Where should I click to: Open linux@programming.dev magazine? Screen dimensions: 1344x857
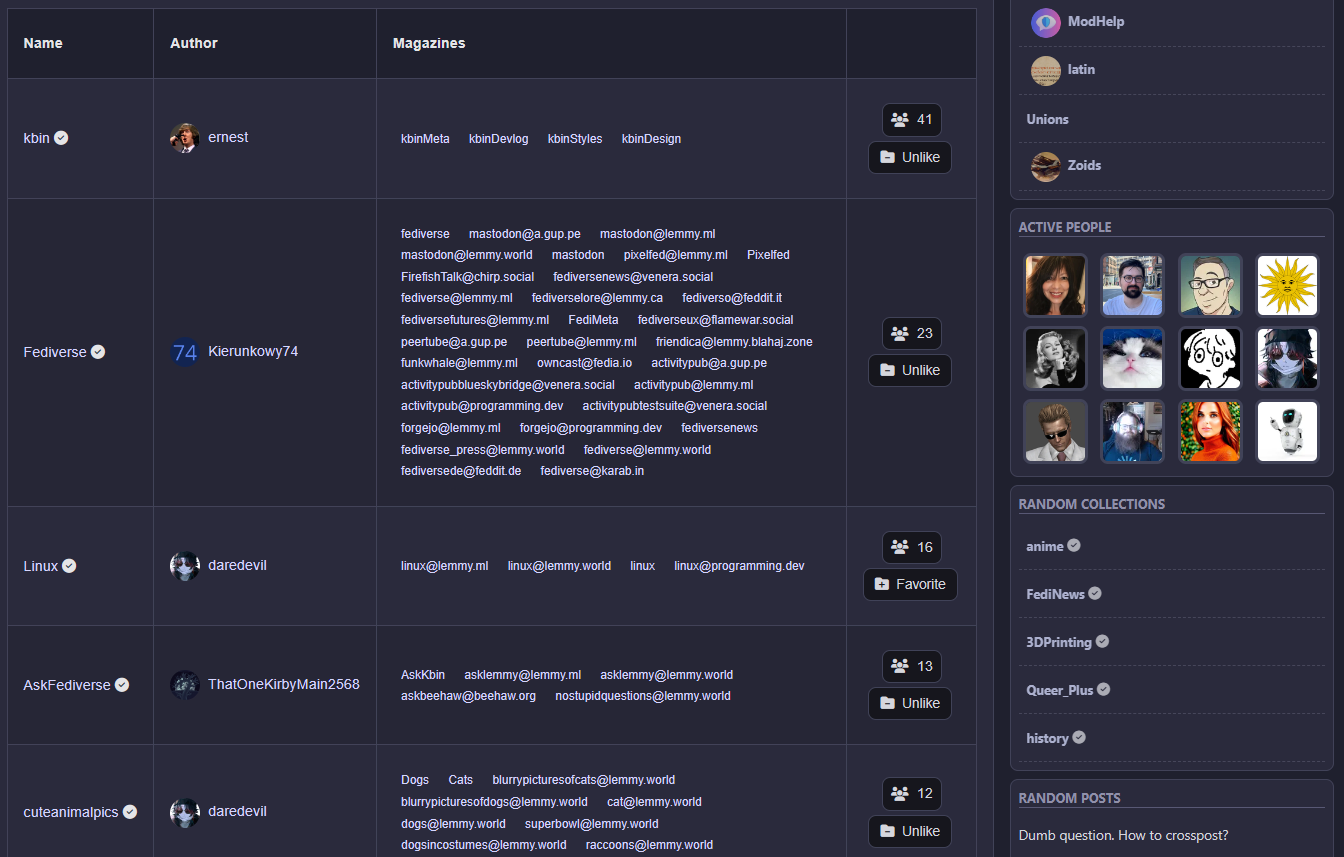(739, 566)
